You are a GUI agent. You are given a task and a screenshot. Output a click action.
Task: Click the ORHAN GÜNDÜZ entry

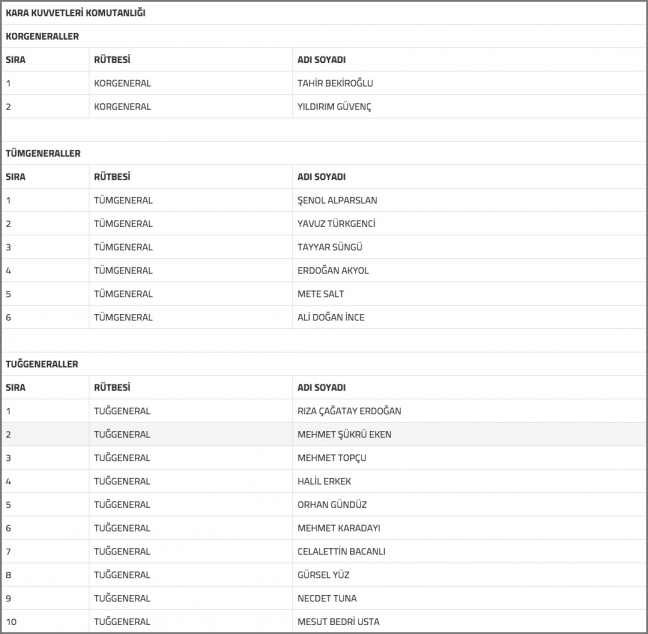(x=331, y=505)
